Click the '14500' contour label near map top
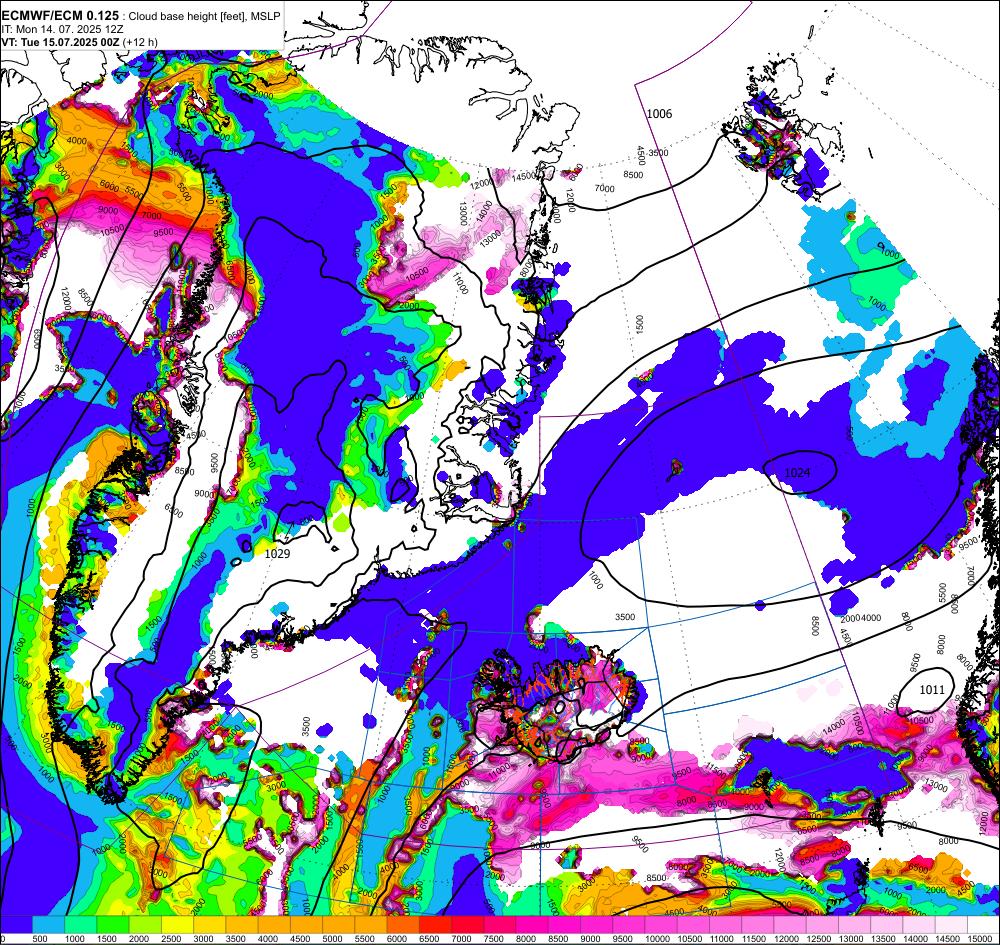The height and width of the screenshot is (945, 1000). pos(524,177)
